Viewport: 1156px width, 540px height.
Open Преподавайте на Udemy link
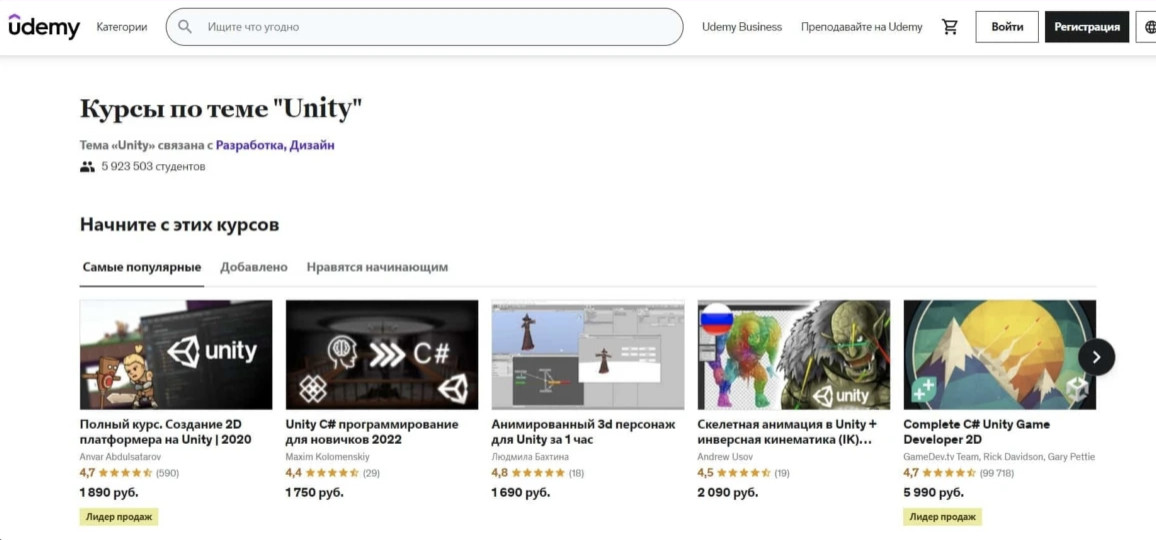pyautogui.click(x=861, y=27)
